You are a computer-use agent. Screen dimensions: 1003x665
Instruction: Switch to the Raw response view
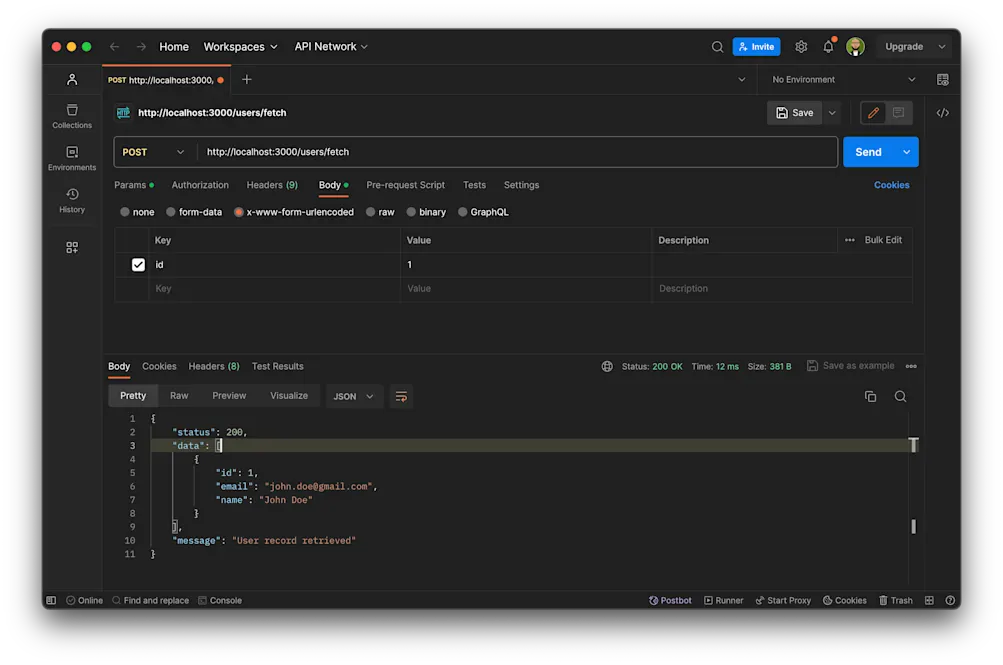click(178, 395)
